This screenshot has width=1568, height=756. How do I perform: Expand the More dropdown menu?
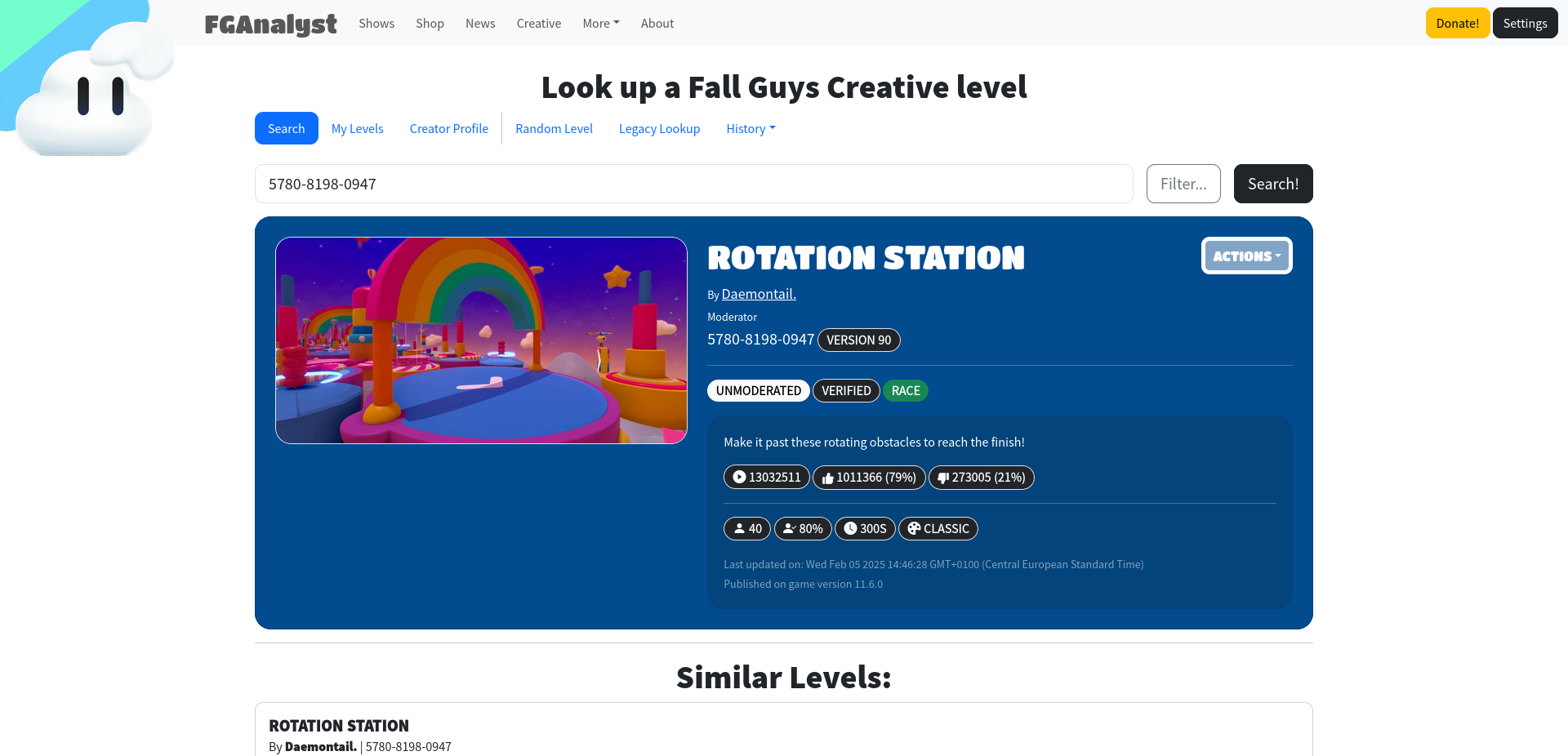(601, 24)
